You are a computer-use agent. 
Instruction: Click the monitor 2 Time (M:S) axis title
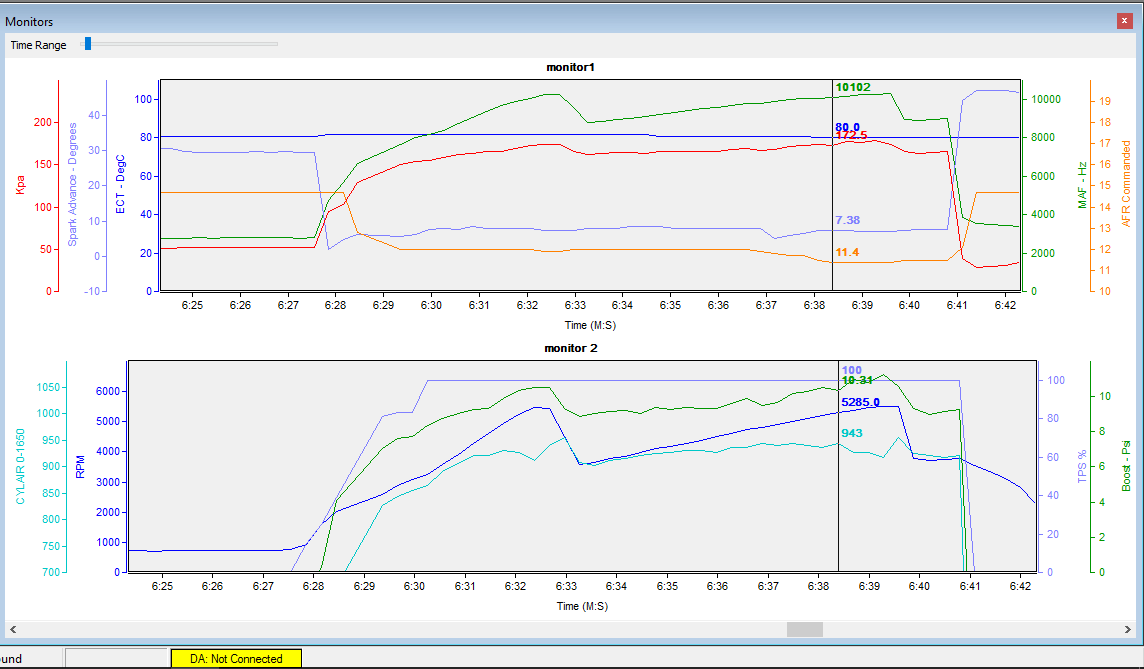click(x=582, y=606)
